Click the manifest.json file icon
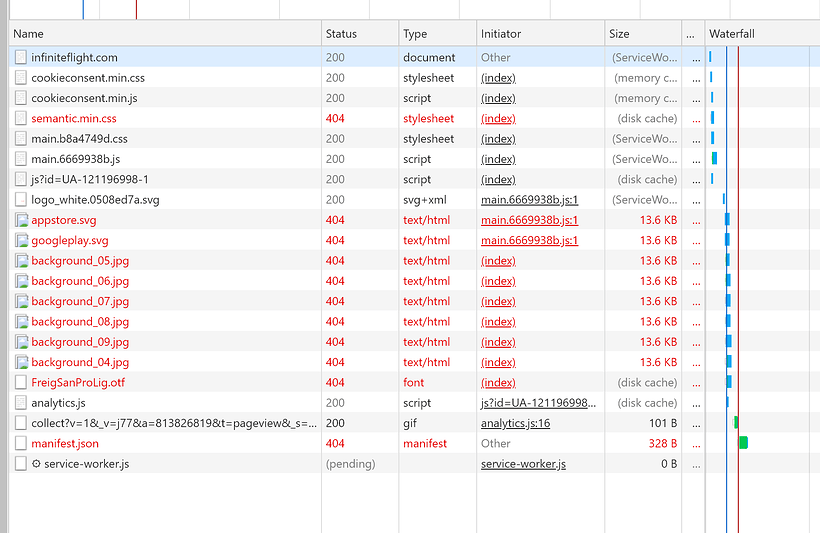 tap(21, 443)
